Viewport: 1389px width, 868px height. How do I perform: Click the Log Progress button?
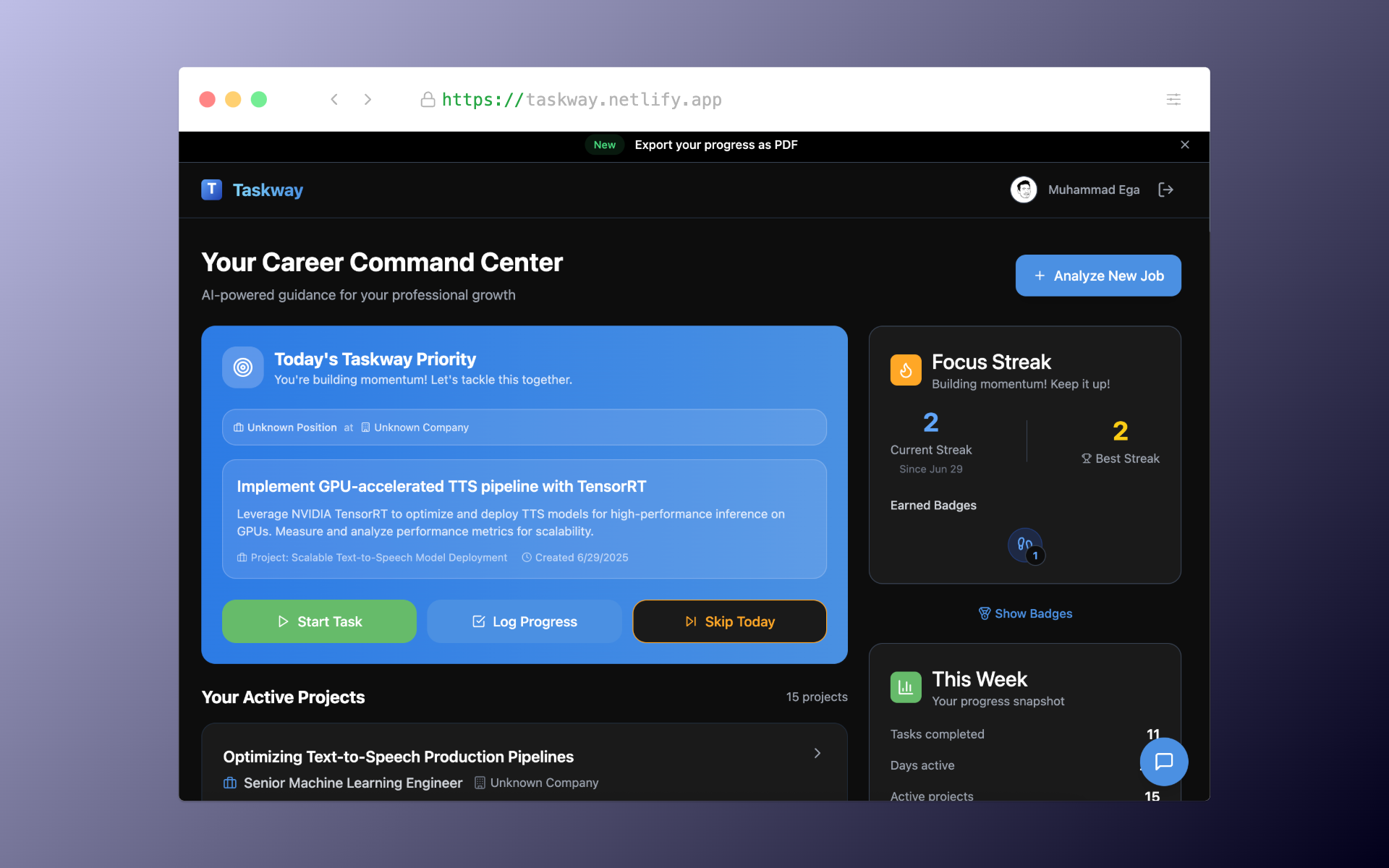[524, 621]
